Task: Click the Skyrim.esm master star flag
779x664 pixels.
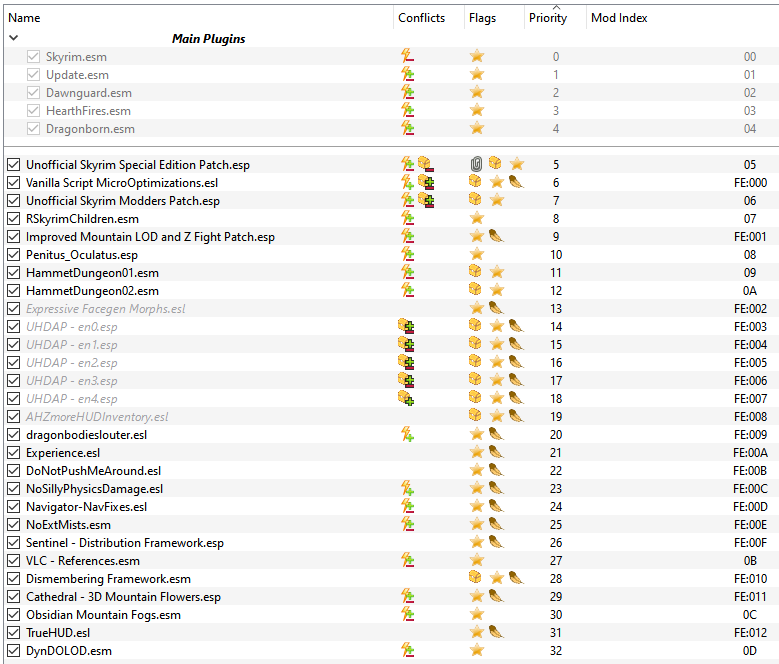Action: coord(477,56)
